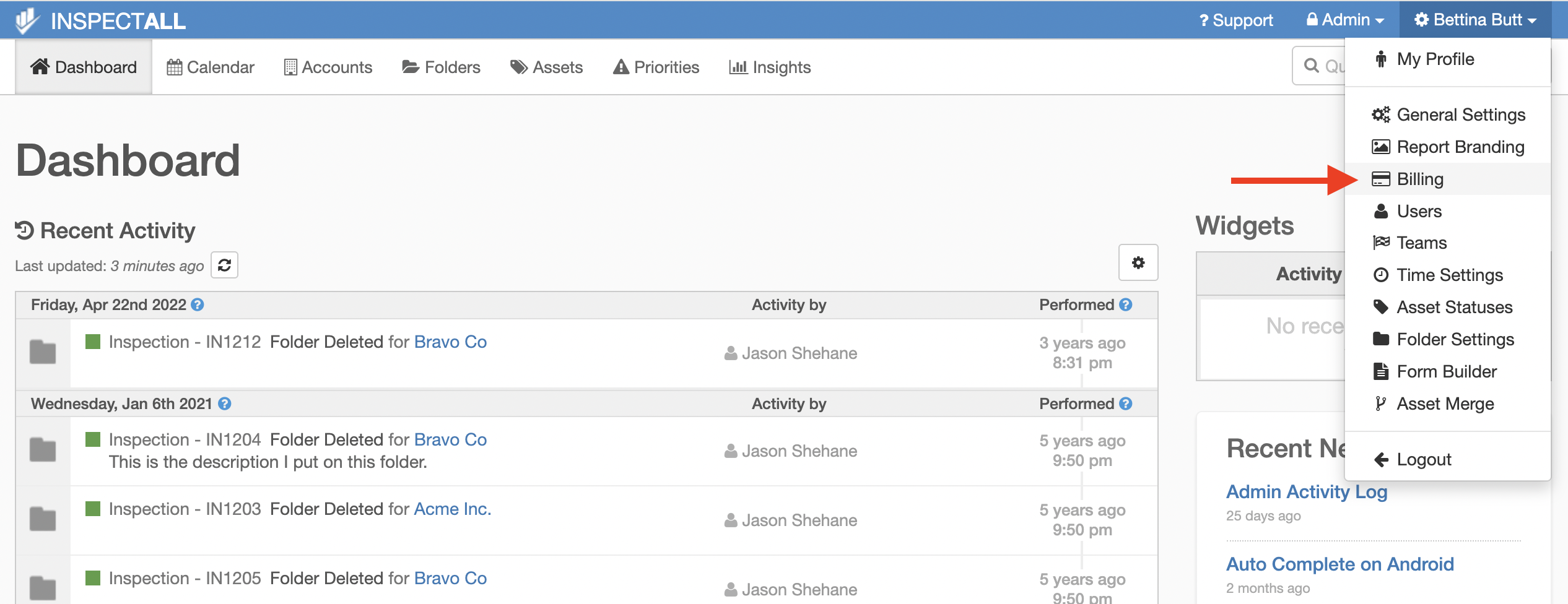Open Bravo Co link for Inspection IN1212

click(450, 342)
